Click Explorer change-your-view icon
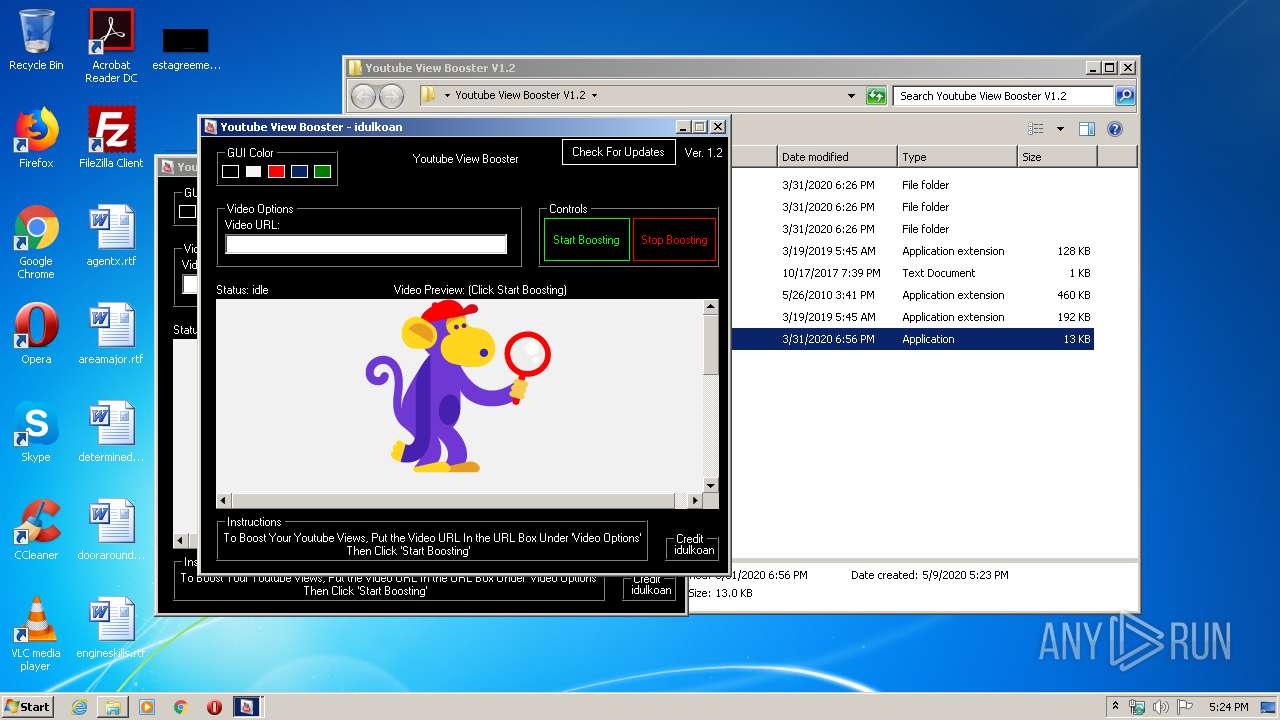Viewport: 1280px width, 720px height. [x=1036, y=129]
